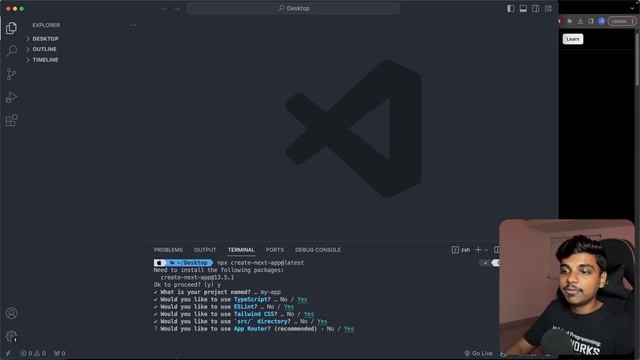Click the remote window status bar icon
Screen dimensions: 640x360
click(x=8, y=353)
